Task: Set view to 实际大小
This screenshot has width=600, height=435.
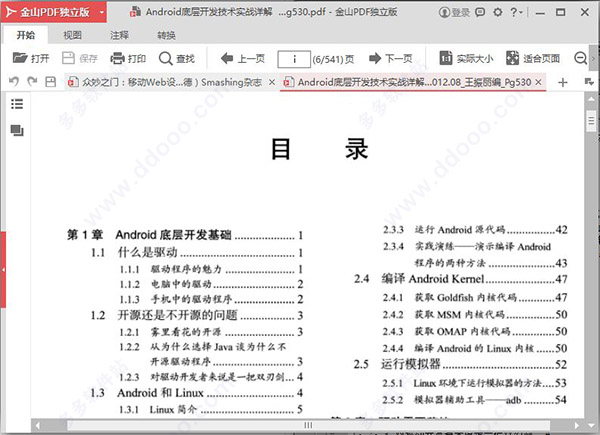Action: click(x=466, y=59)
